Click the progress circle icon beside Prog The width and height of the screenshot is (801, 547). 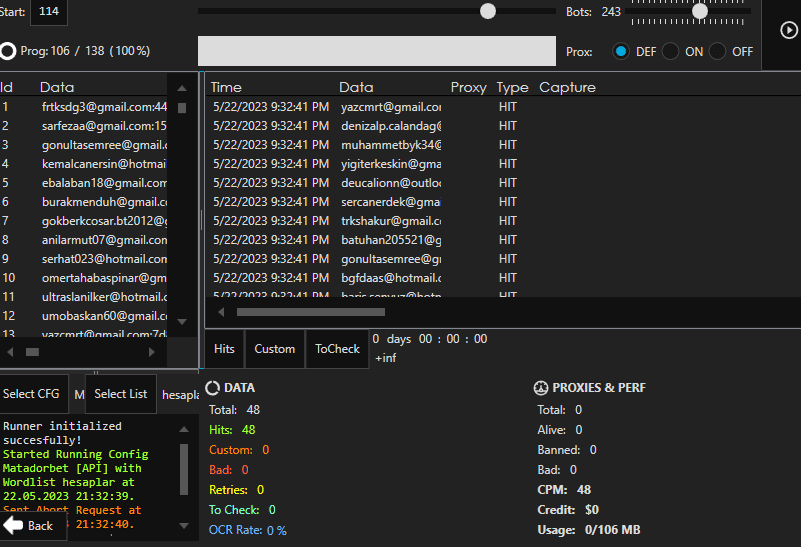pyautogui.click(x=8, y=51)
